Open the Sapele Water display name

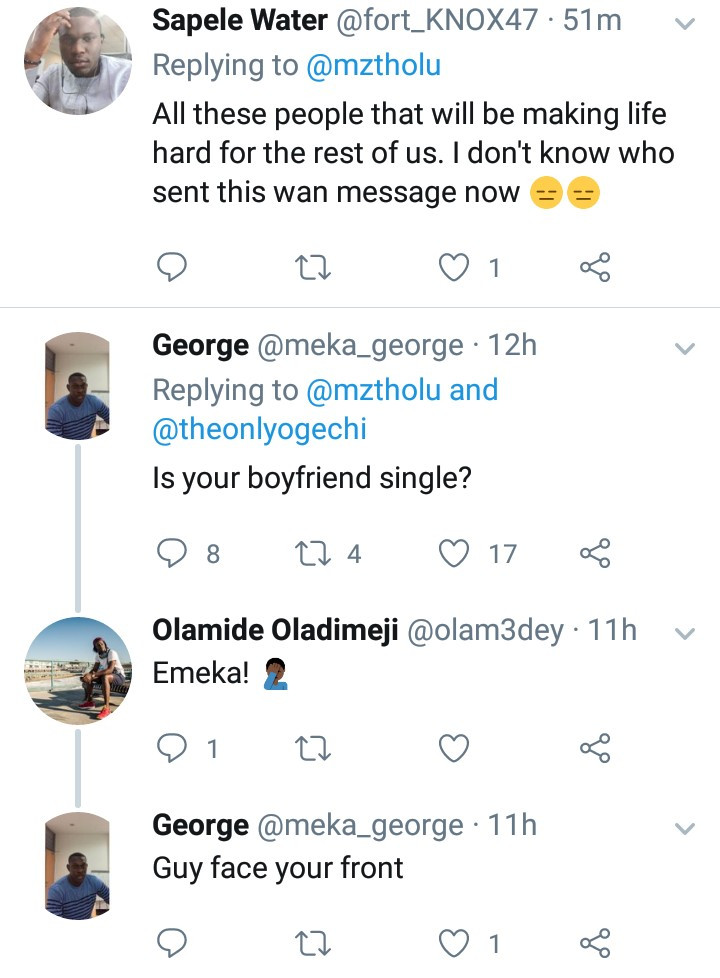(241, 21)
